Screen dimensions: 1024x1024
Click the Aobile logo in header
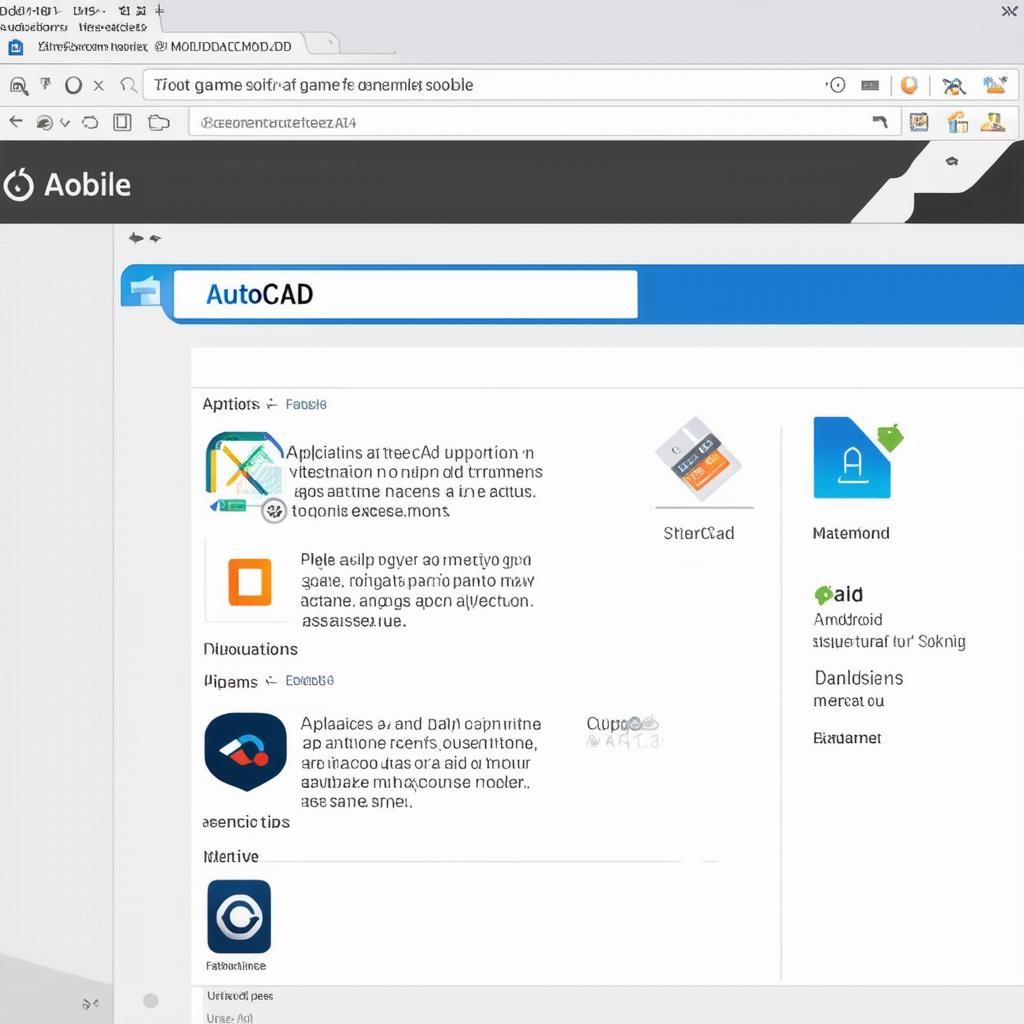pos(68,185)
